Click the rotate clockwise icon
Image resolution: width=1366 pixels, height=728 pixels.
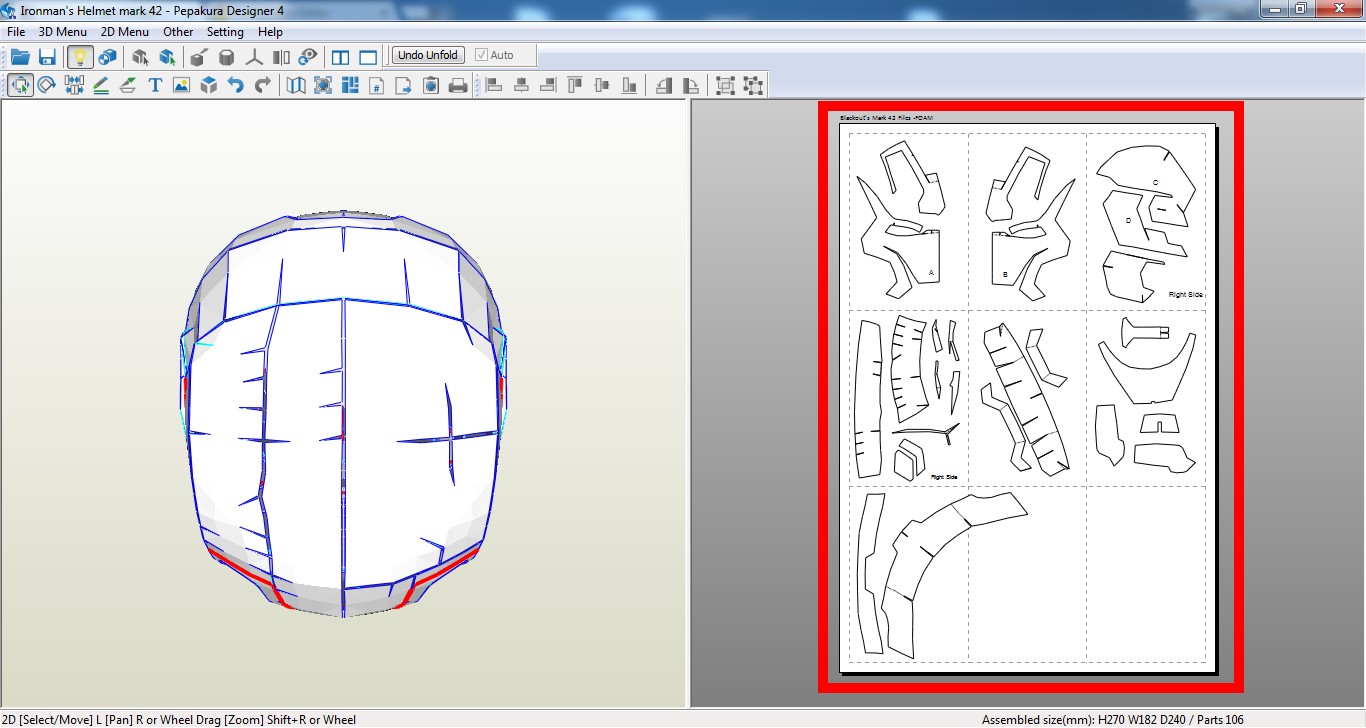click(x=690, y=85)
